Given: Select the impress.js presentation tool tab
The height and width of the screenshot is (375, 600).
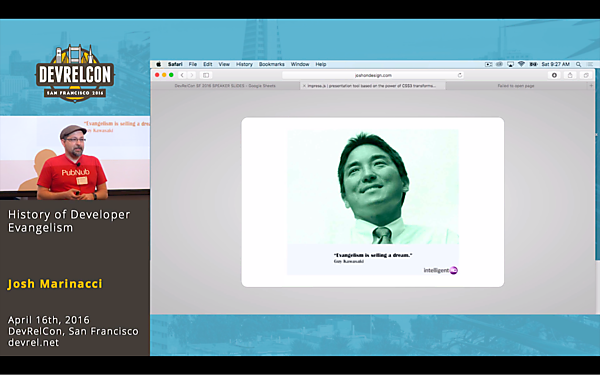Looking at the screenshot, I should 372,86.
